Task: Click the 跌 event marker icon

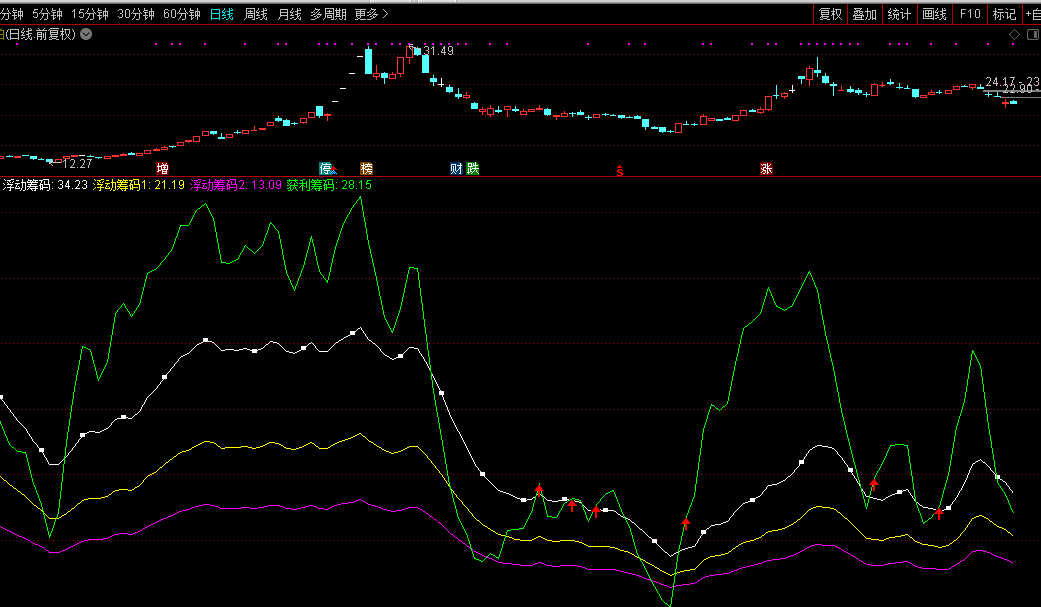Action: [x=472, y=168]
